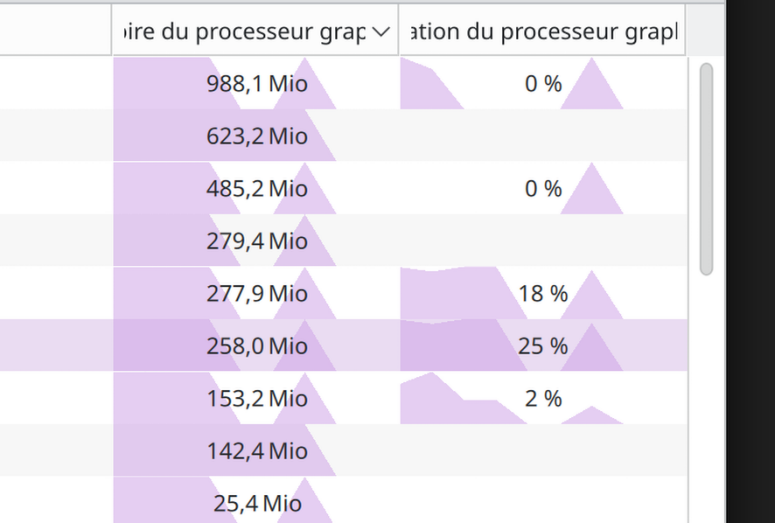Select the 279,4 Mio memory cell

[x=257, y=241]
